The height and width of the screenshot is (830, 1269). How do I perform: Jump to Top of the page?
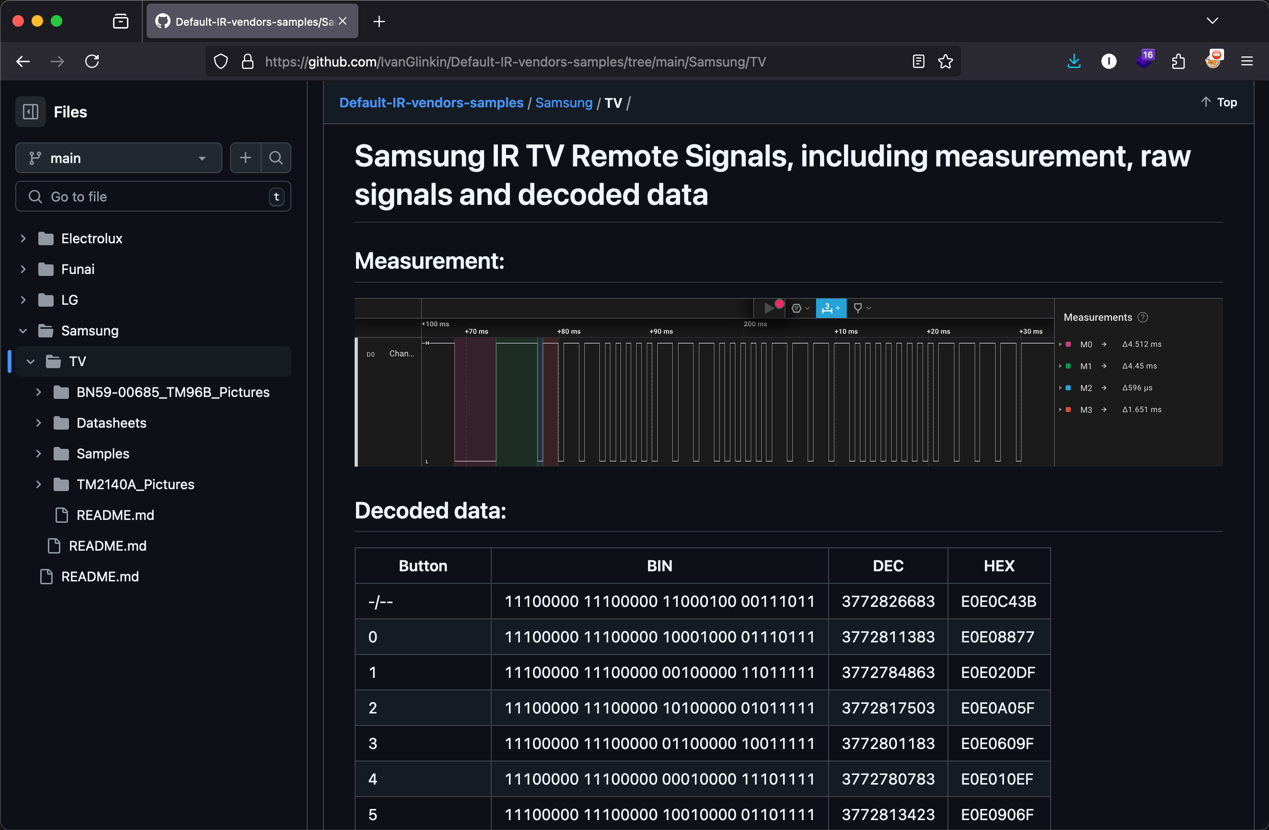click(1218, 103)
